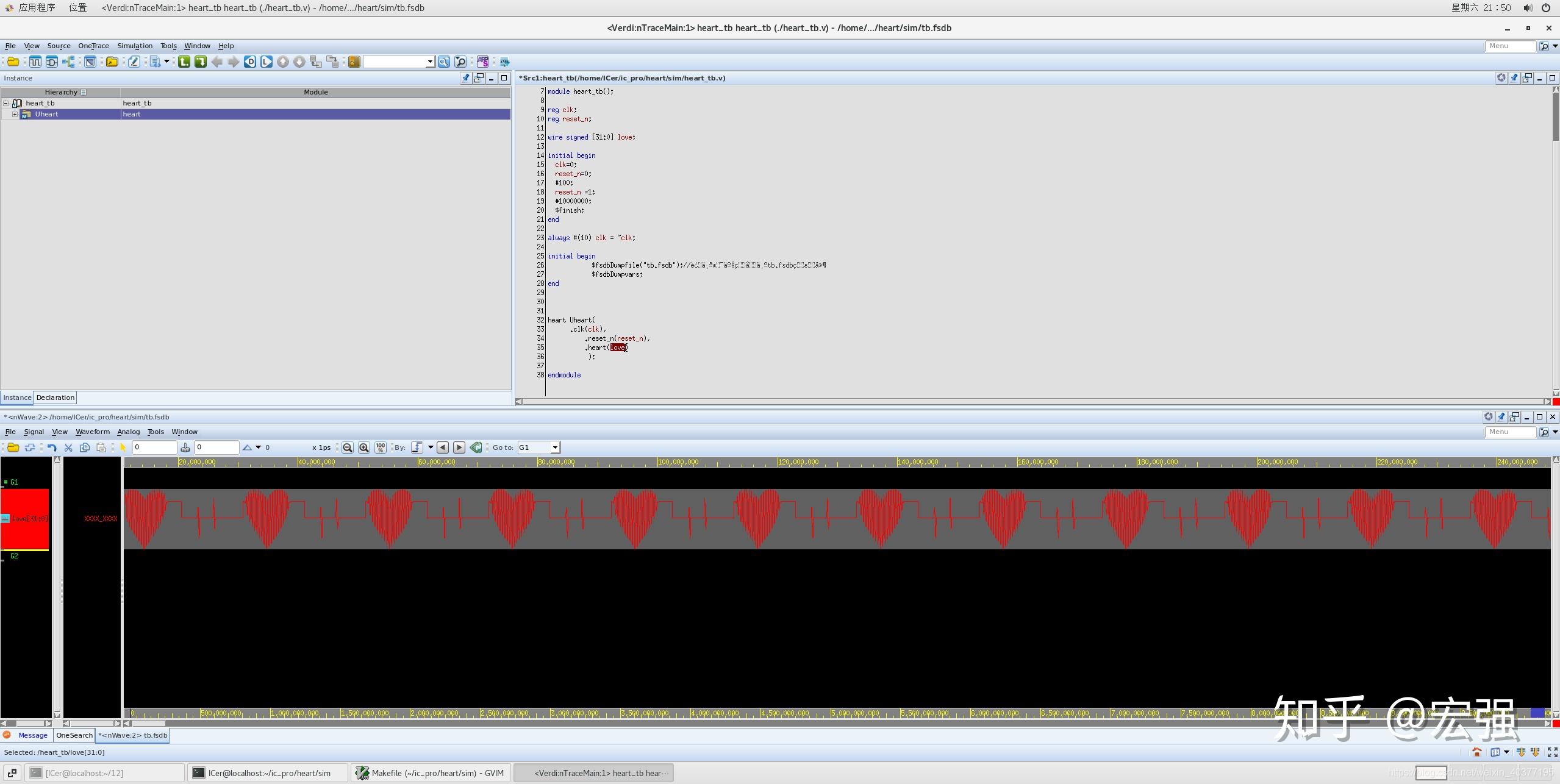The height and width of the screenshot is (784, 1560).
Task: Click the 100% zoom fit icon
Action: tap(381, 447)
